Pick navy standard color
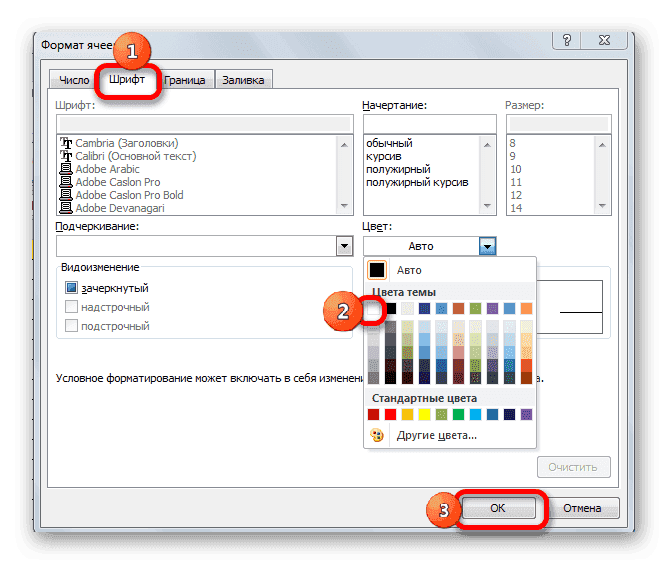 [x=509, y=414]
